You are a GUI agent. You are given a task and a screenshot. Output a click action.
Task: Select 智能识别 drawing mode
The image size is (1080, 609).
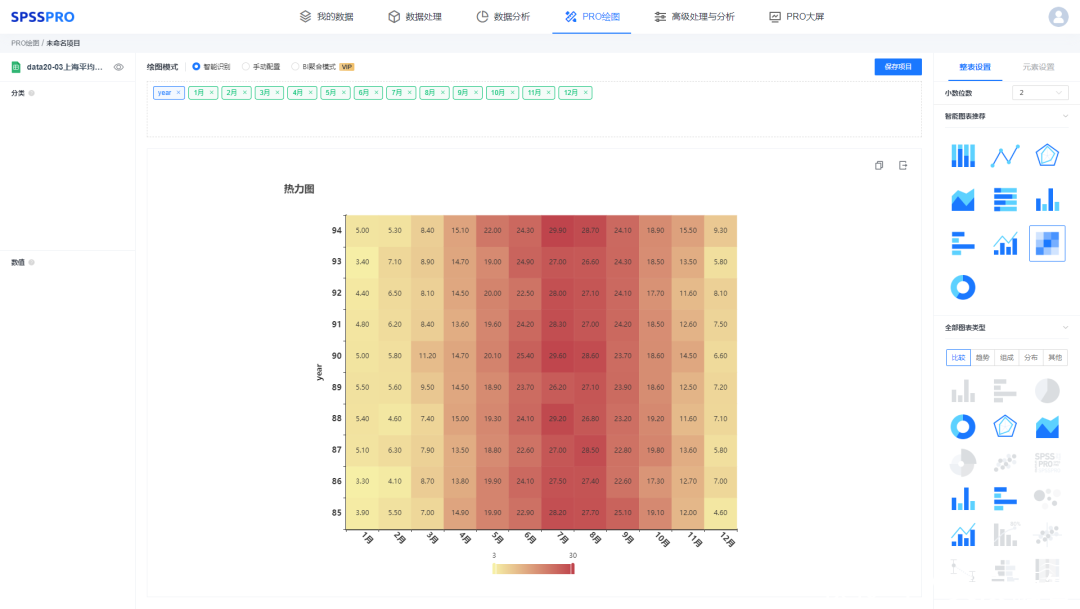coord(196,67)
